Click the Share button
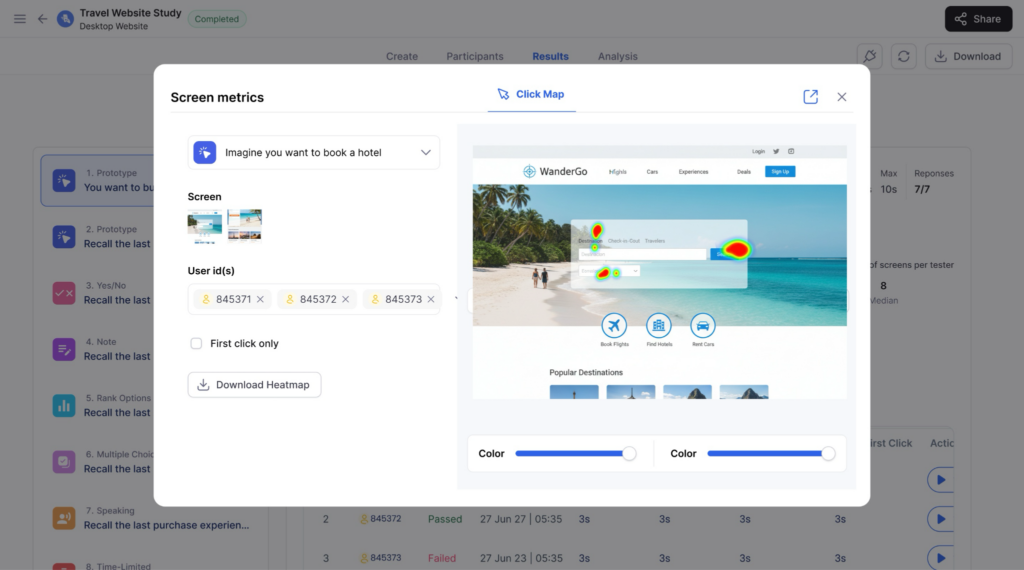 pyautogui.click(x=978, y=19)
